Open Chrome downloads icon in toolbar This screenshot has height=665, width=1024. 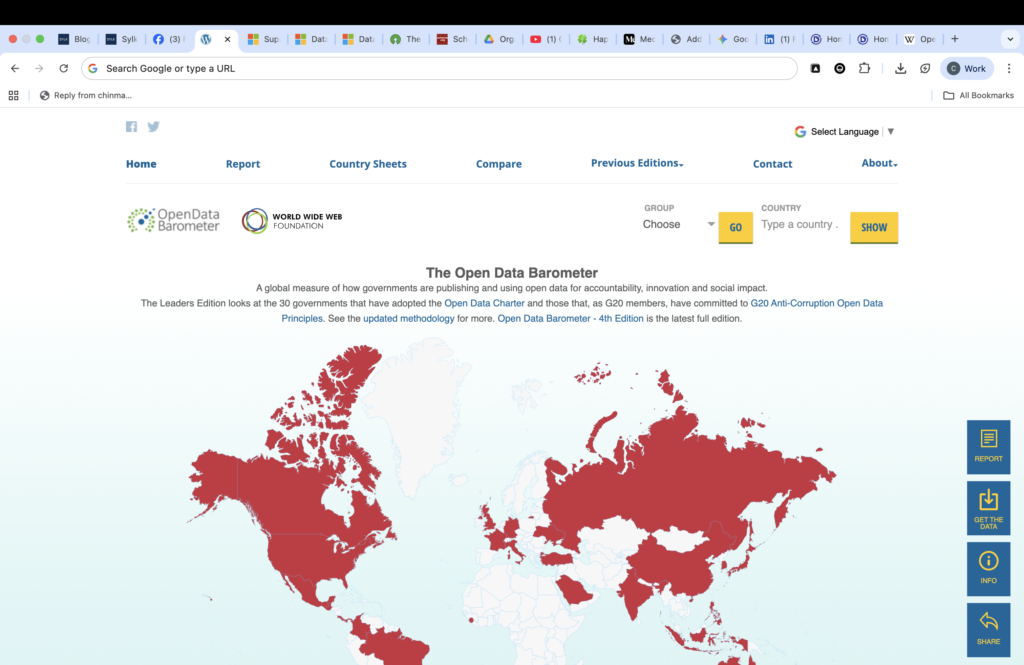point(901,68)
